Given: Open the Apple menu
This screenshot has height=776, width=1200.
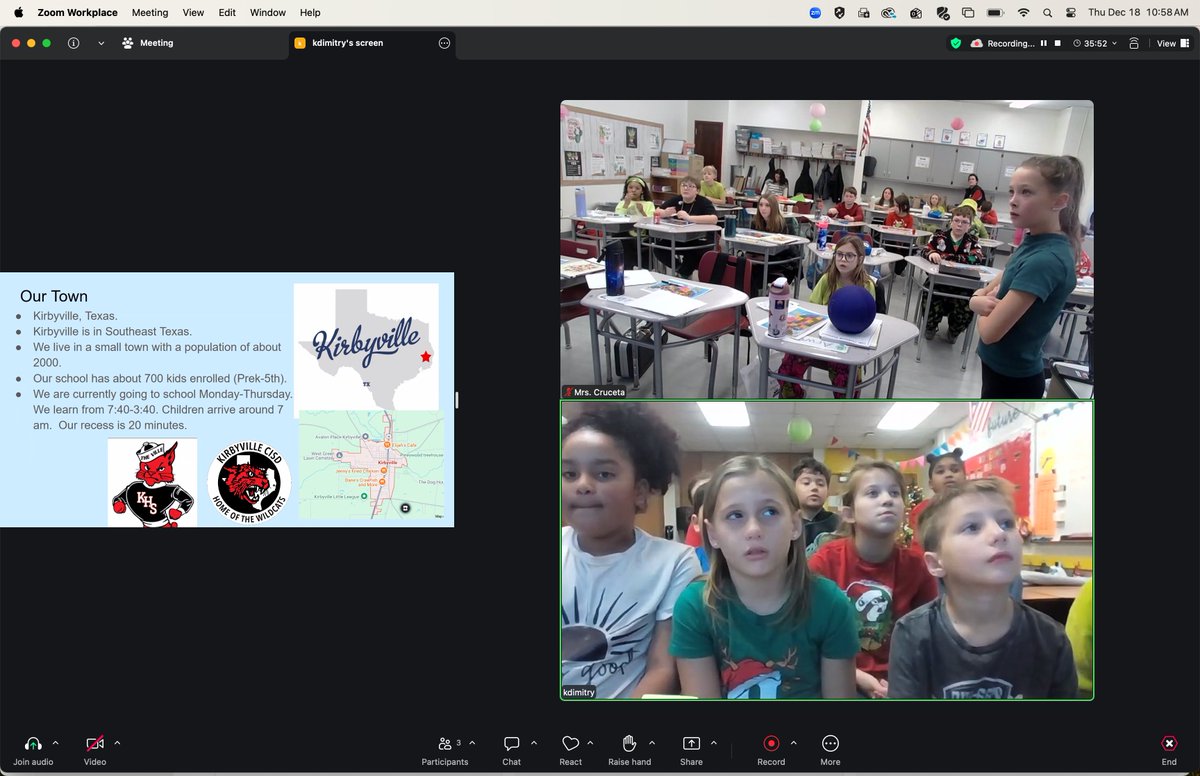Looking at the screenshot, I should [18, 12].
